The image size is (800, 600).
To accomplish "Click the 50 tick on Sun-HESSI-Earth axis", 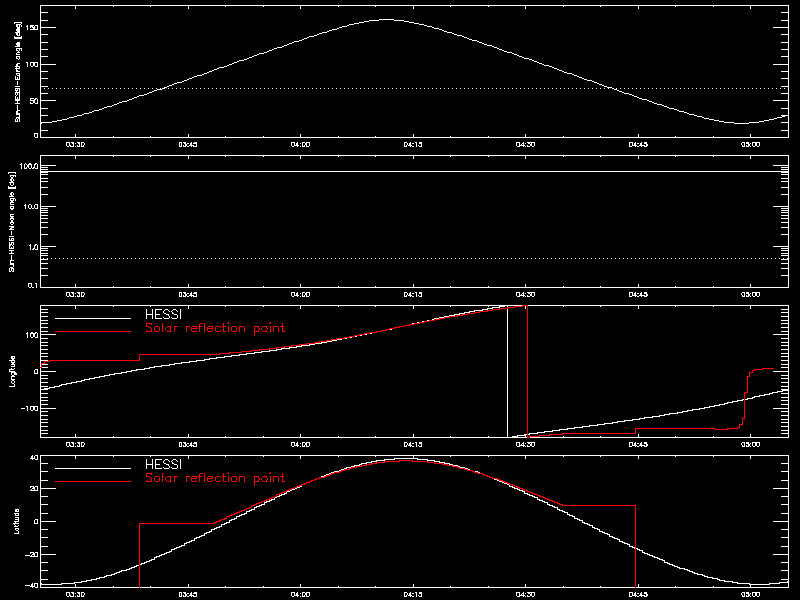I will coord(34,101).
